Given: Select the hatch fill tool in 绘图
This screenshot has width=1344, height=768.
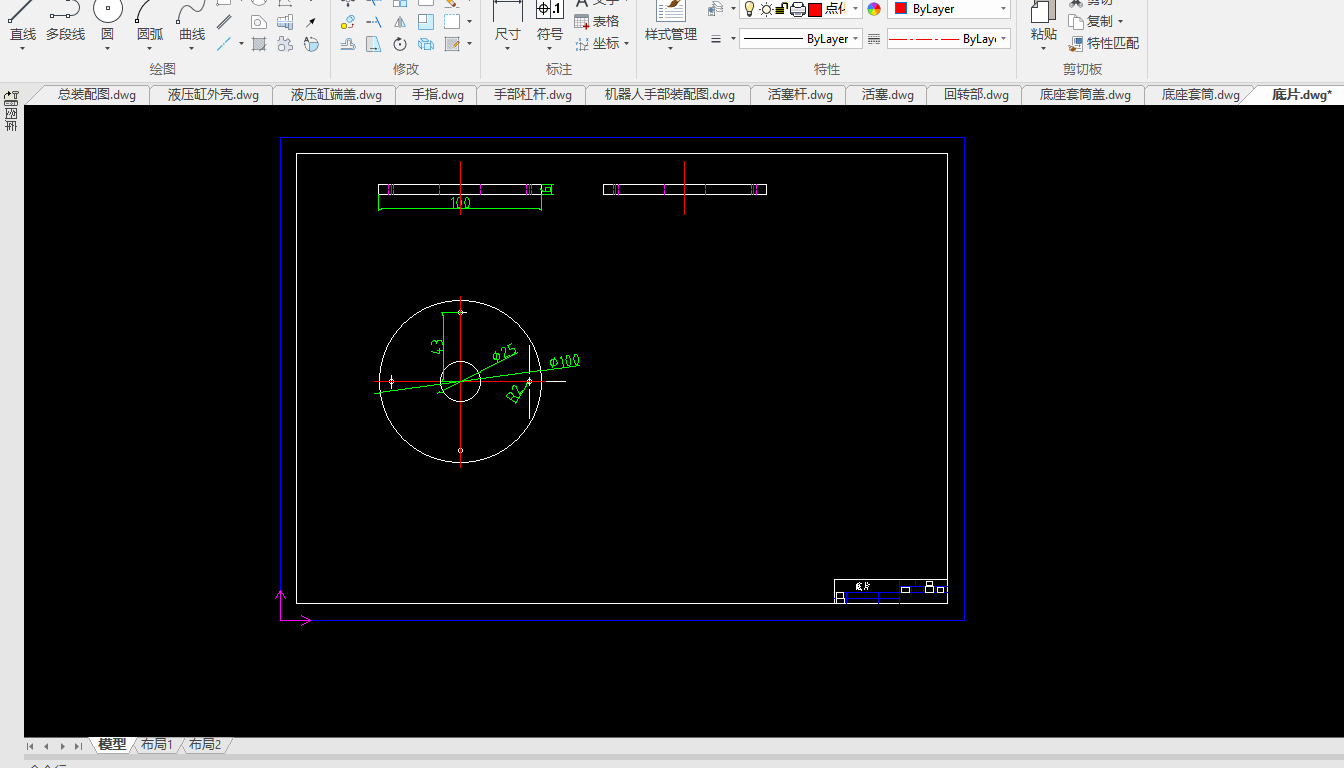Looking at the screenshot, I should pos(259,44).
